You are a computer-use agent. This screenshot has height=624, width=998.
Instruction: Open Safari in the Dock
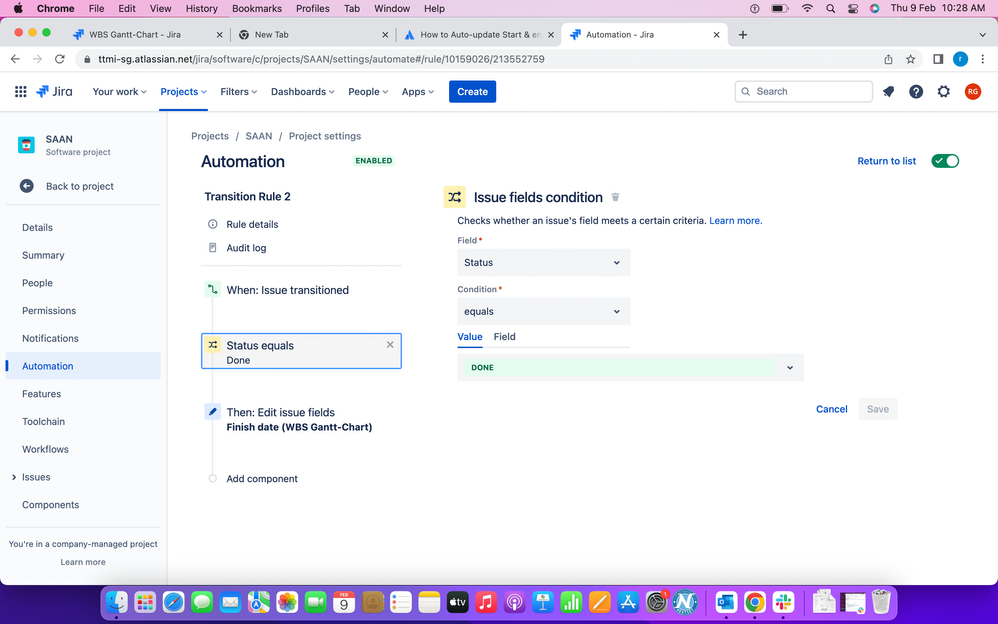[x=173, y=602]
